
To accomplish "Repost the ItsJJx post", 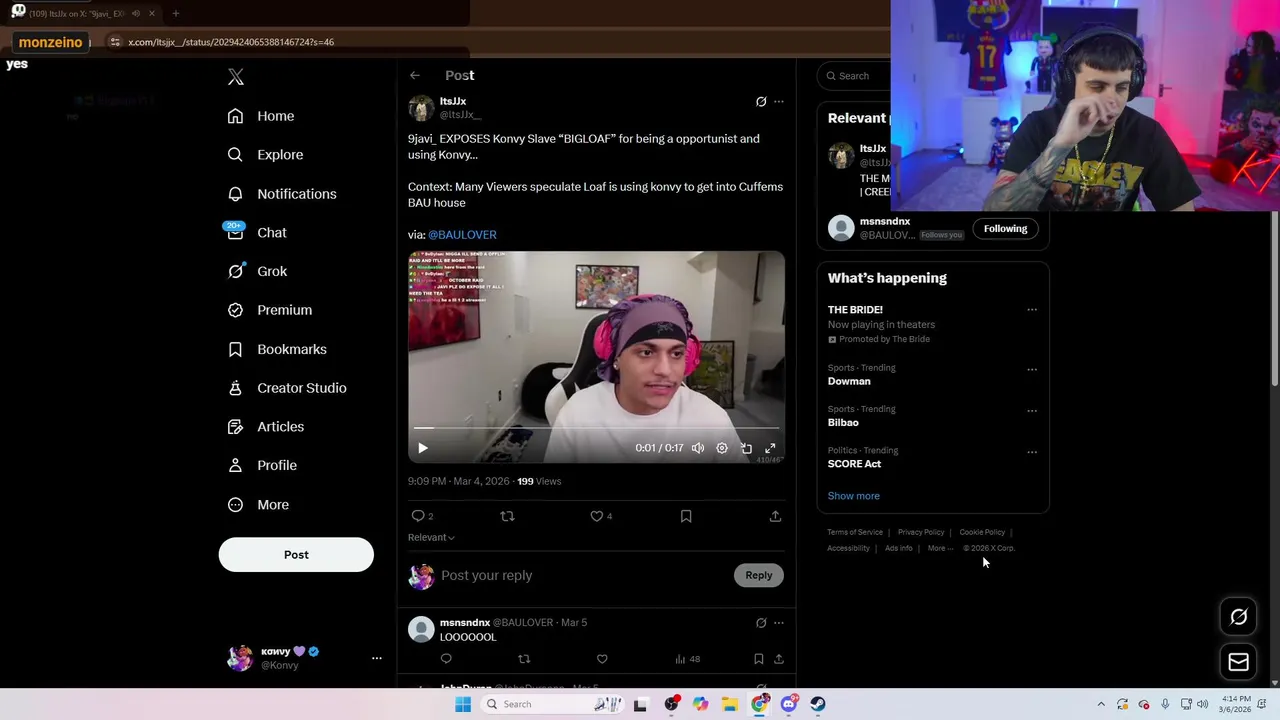I will tap(507, 516).
